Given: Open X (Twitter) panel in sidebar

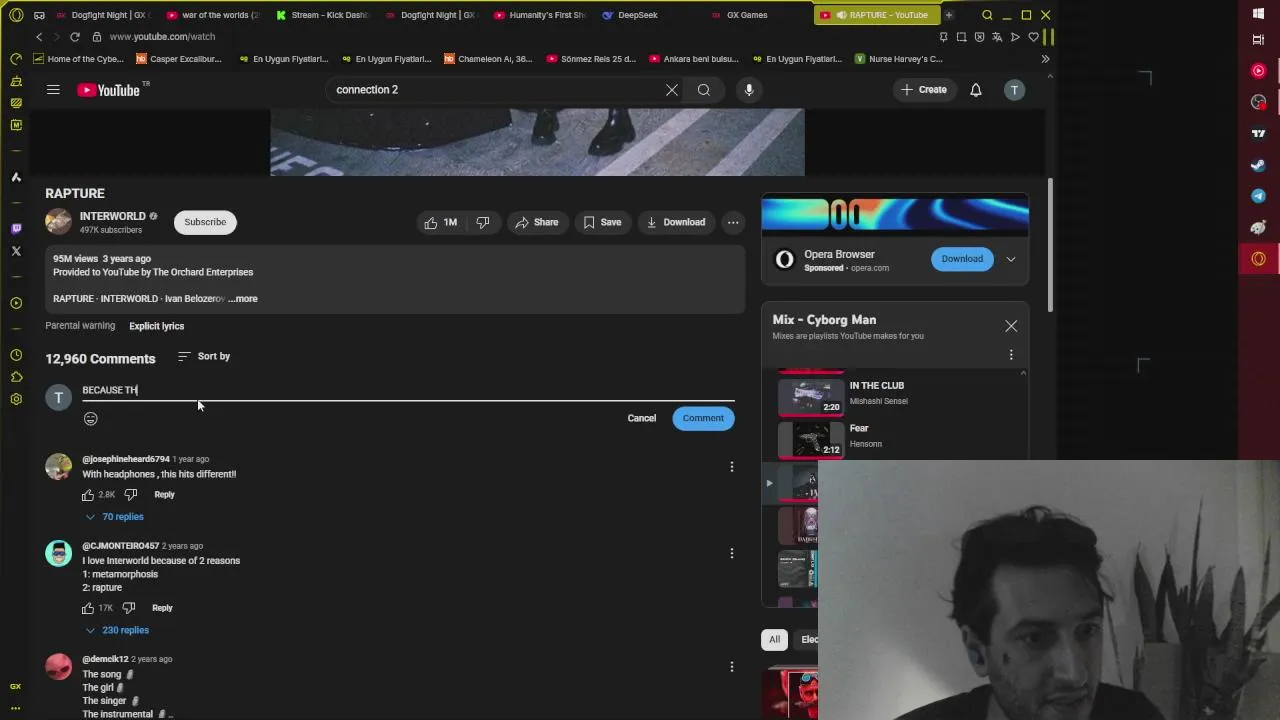Looking at the screenshot, I should (x=16, y=251).
